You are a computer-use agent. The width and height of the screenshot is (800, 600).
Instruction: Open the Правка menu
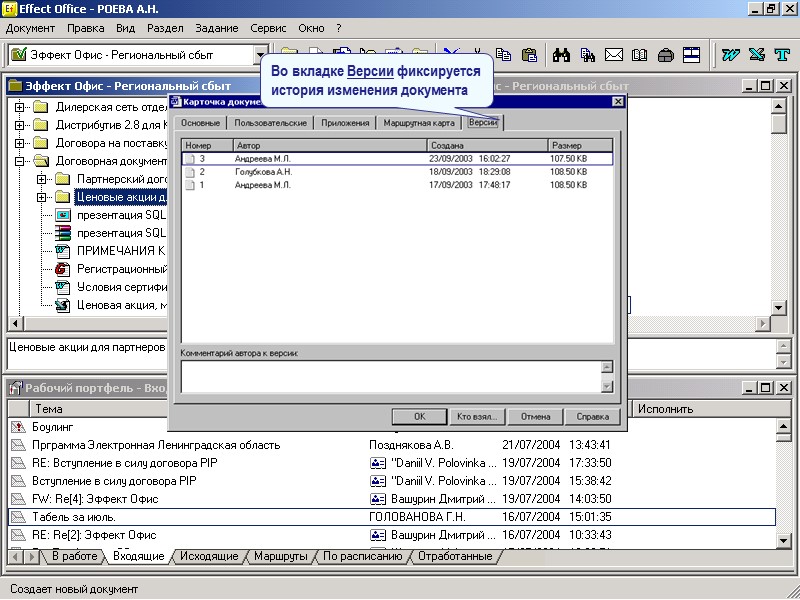point(86,28)
